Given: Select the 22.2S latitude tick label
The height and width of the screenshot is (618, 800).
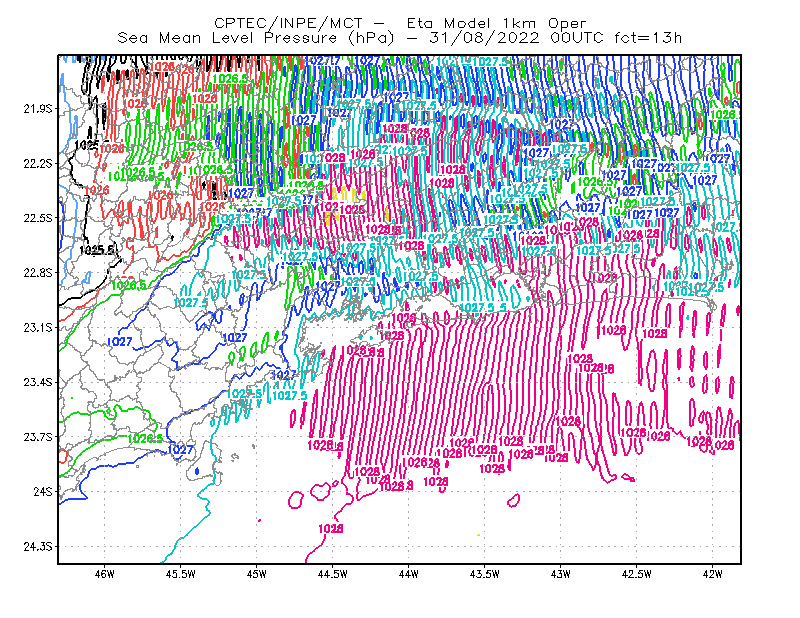Looking at the screenshot, I should coord(38,163).
